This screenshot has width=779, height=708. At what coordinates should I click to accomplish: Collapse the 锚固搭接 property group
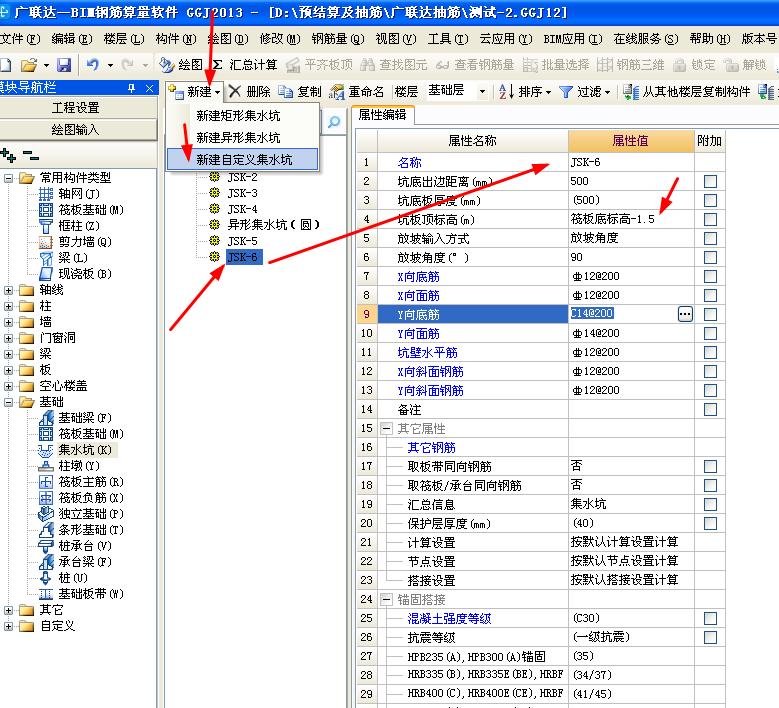point(387,600)
